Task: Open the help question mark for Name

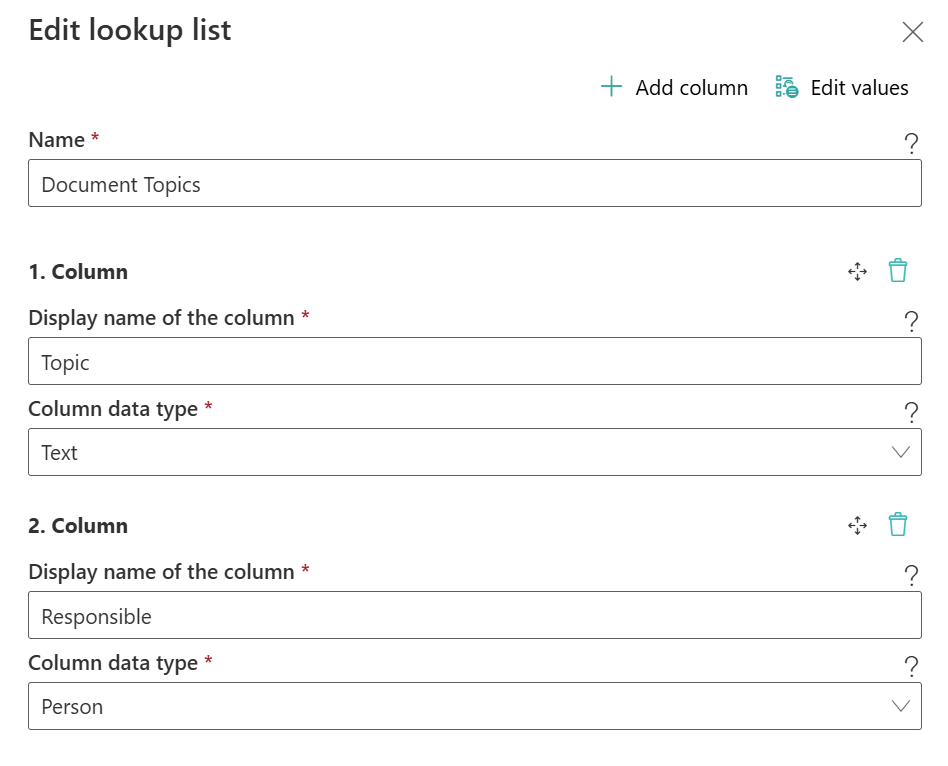Action: [911, 144]
